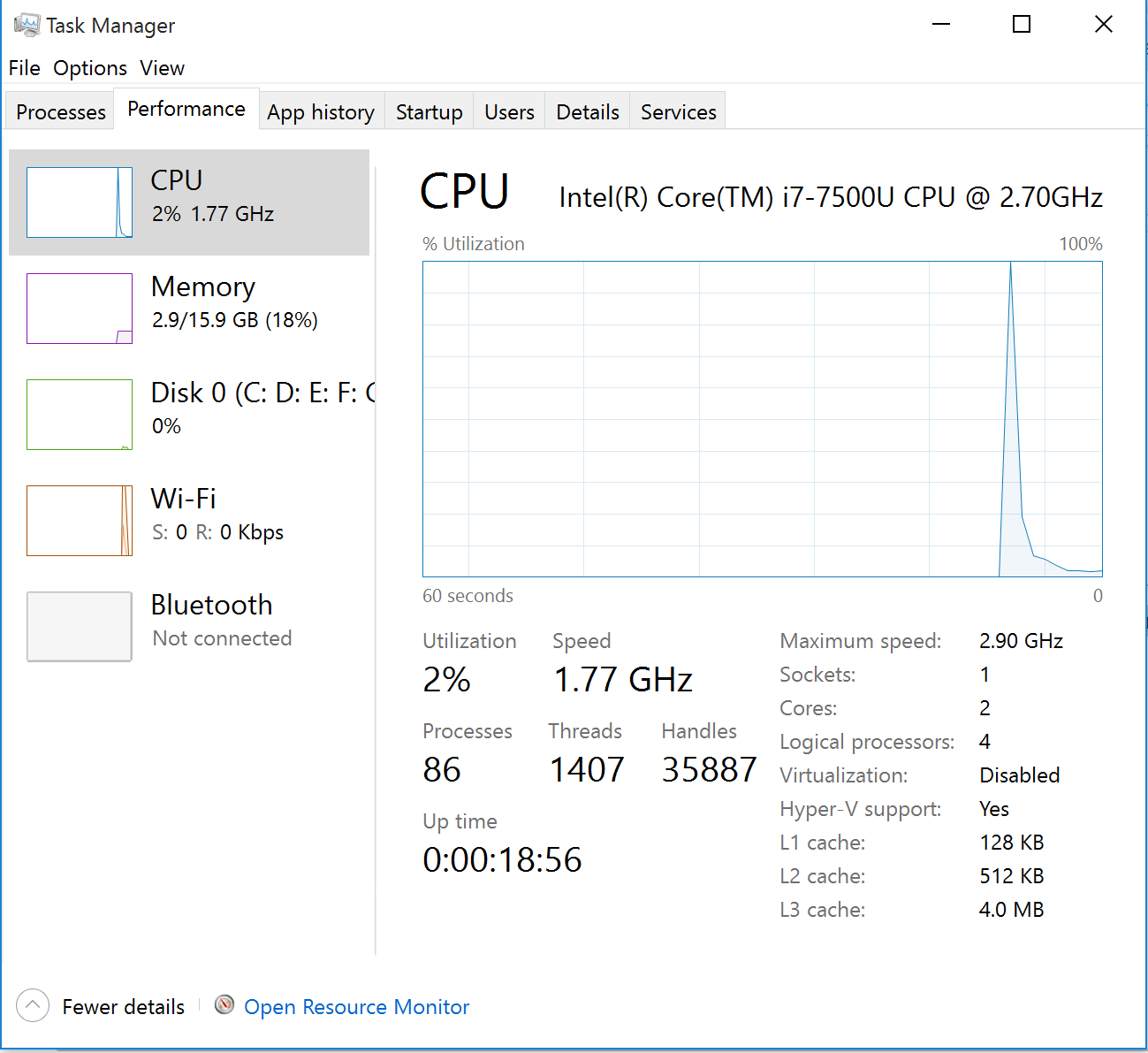
Task: Open the Disk 0 performance graph
Action: pos(79,415)
